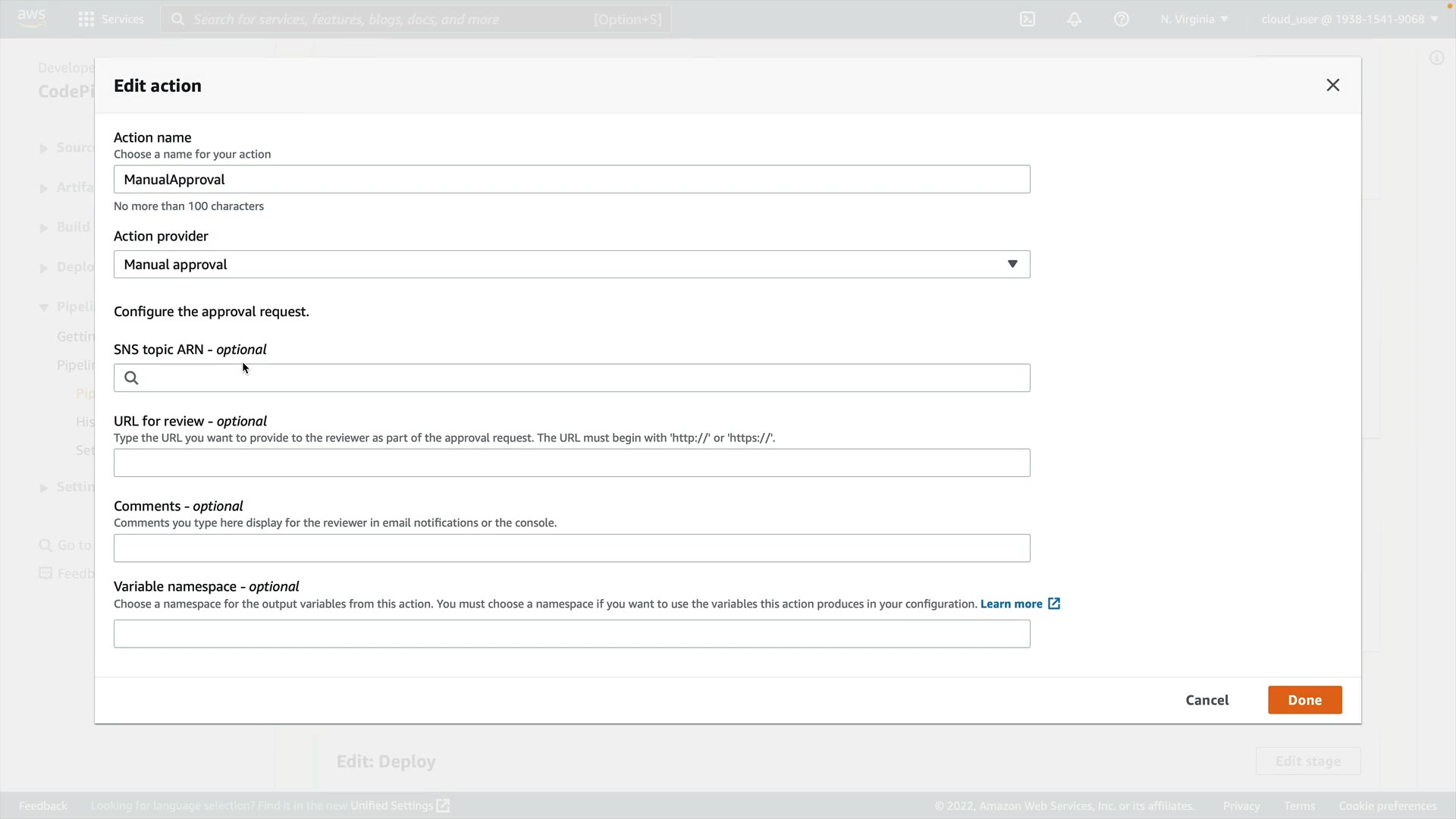Open the Learn more external link icon
The image size is (1456, 819).
1054,604
